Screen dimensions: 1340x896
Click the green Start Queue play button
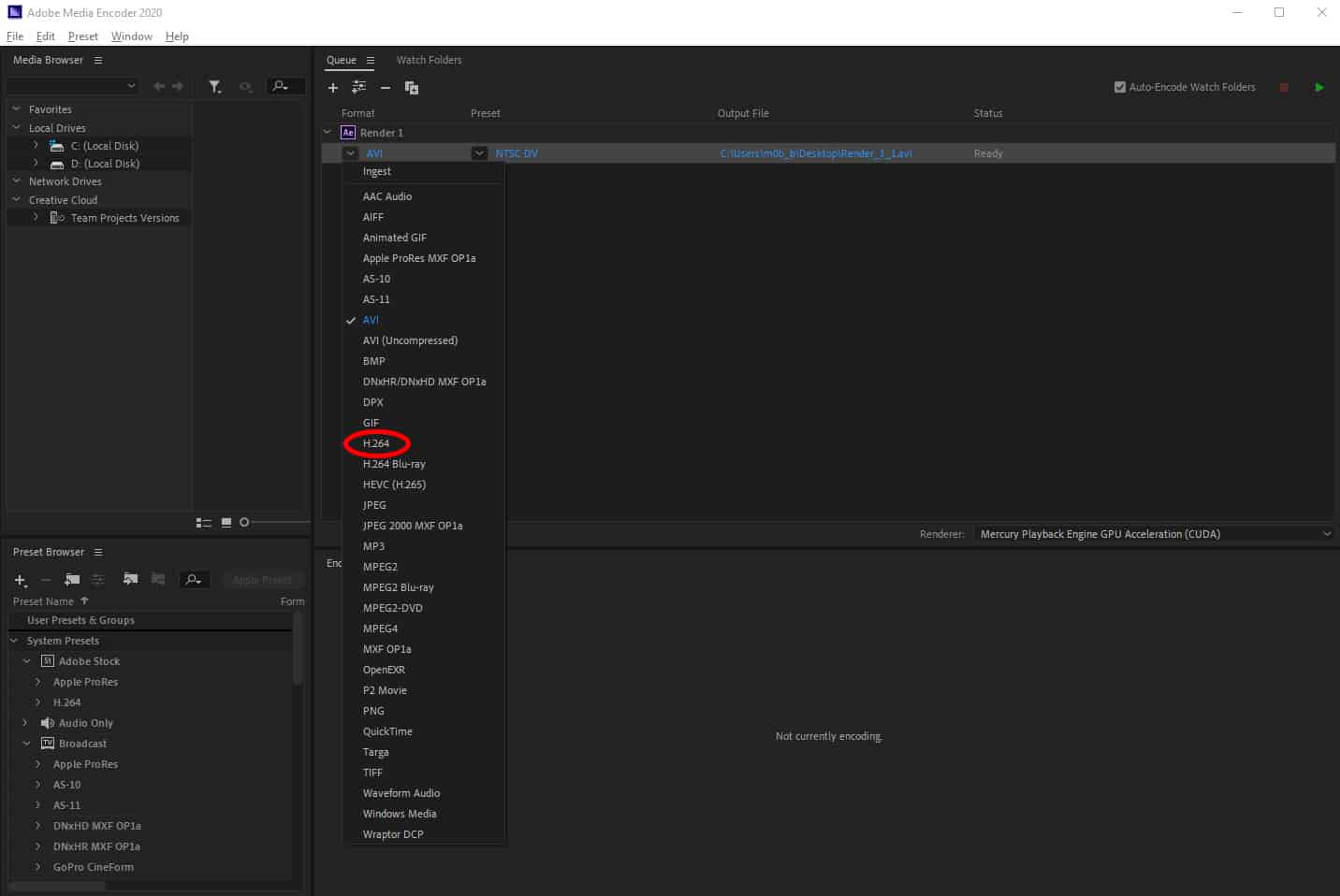[1319, 87]
